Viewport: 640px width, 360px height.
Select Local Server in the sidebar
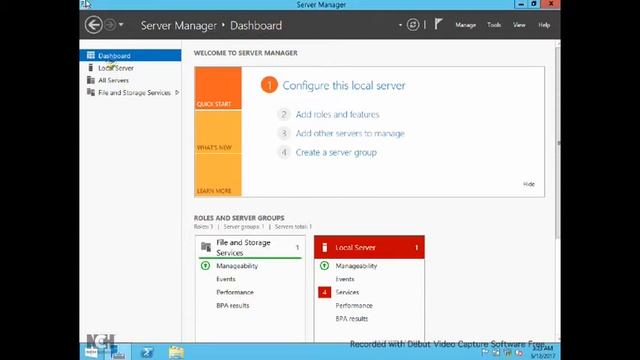tap(130, 68)
